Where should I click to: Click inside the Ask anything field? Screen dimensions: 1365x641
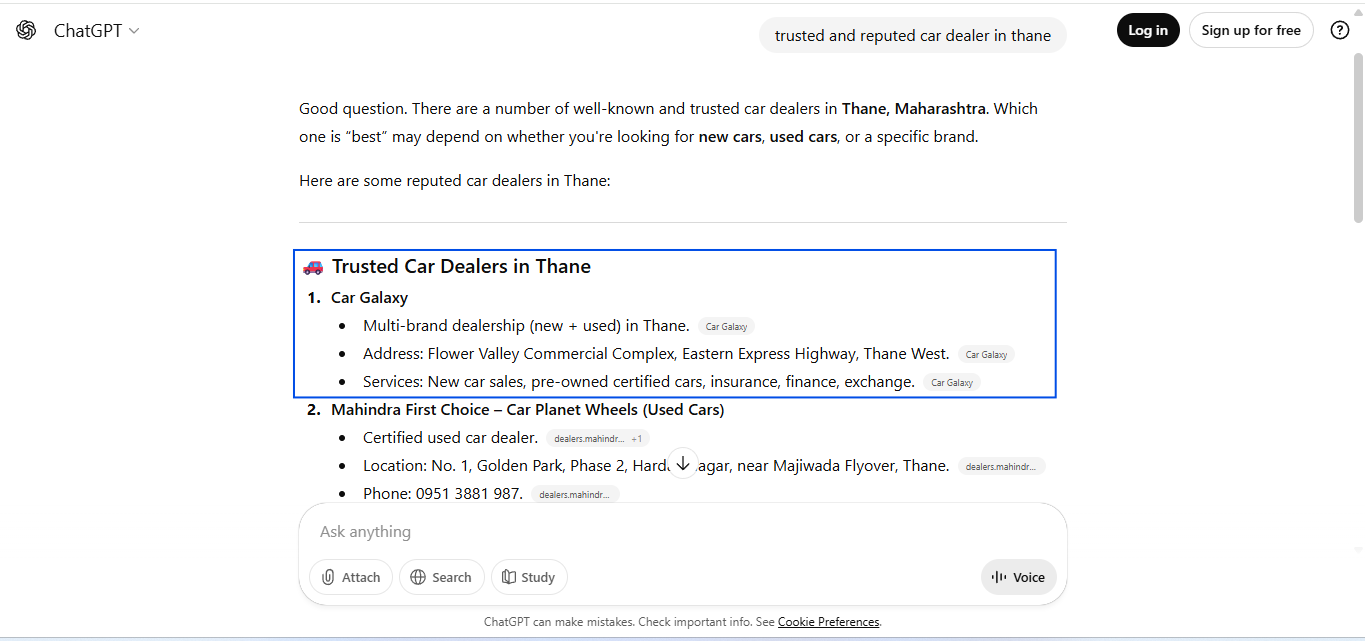600,531
